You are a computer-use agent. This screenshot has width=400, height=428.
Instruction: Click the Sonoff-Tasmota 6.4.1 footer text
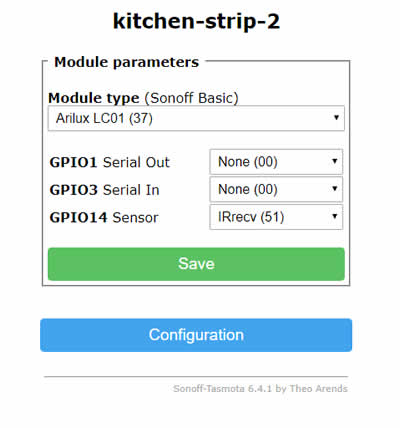point(222,389)
